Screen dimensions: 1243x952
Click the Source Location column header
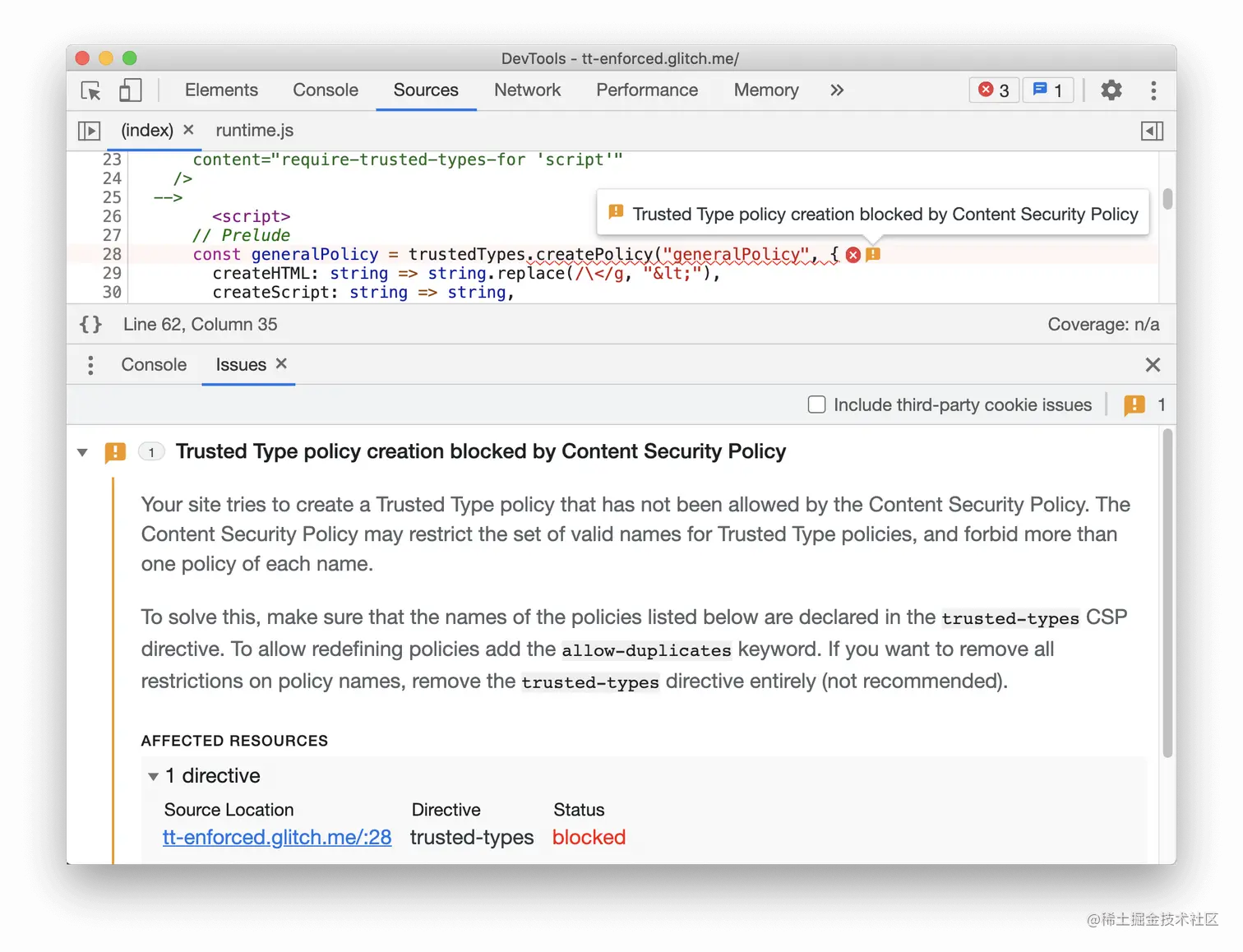(x=229, y=810)
